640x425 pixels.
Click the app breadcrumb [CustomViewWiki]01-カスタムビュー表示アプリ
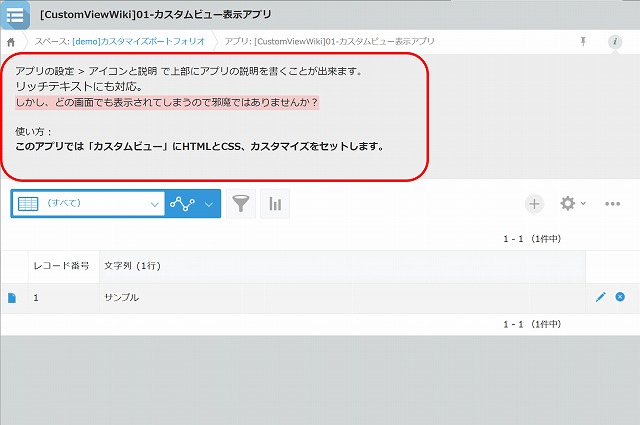click(x=329, y=42)
